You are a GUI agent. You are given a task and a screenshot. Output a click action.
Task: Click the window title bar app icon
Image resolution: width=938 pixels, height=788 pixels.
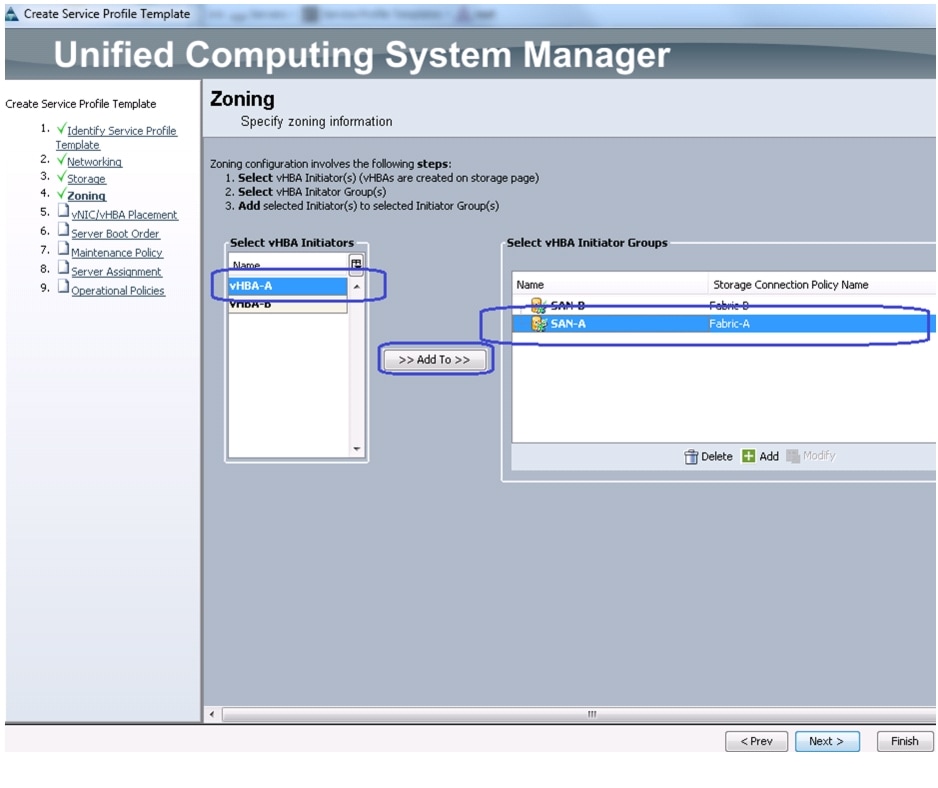pyautogui.click(x=11, y=14)
